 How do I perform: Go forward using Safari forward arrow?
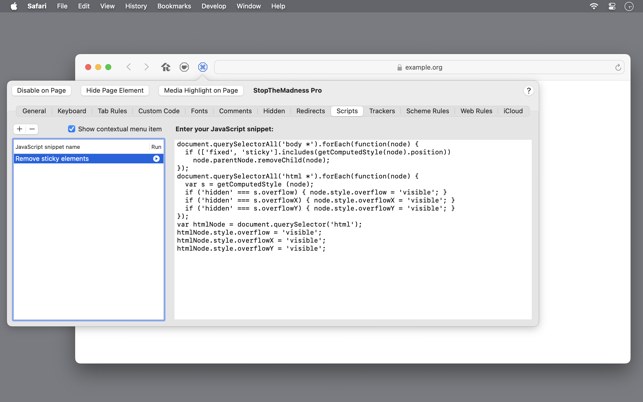(x=146, y=67)
